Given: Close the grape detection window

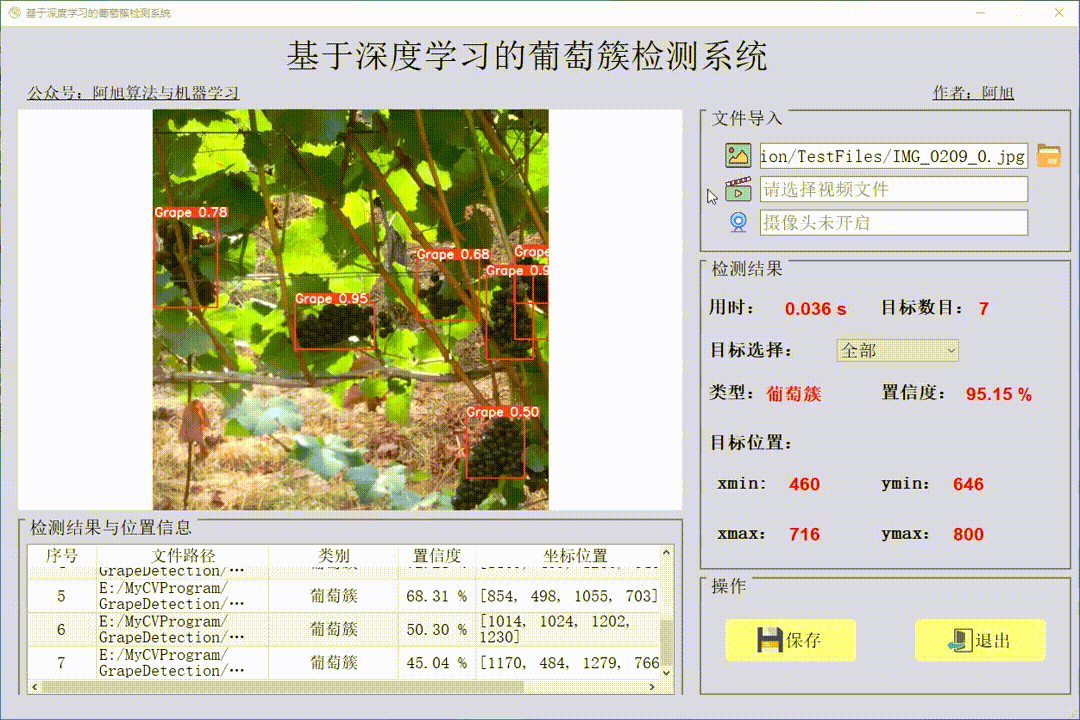Looking at the screenshot, I should tap(1059, 12).
